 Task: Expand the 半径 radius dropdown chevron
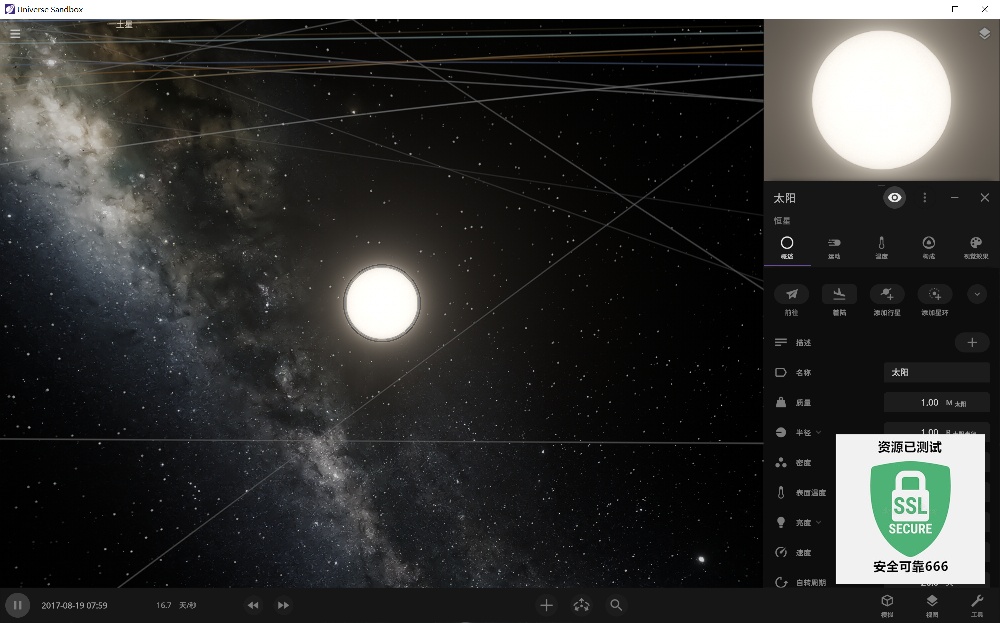pos(819,432)
